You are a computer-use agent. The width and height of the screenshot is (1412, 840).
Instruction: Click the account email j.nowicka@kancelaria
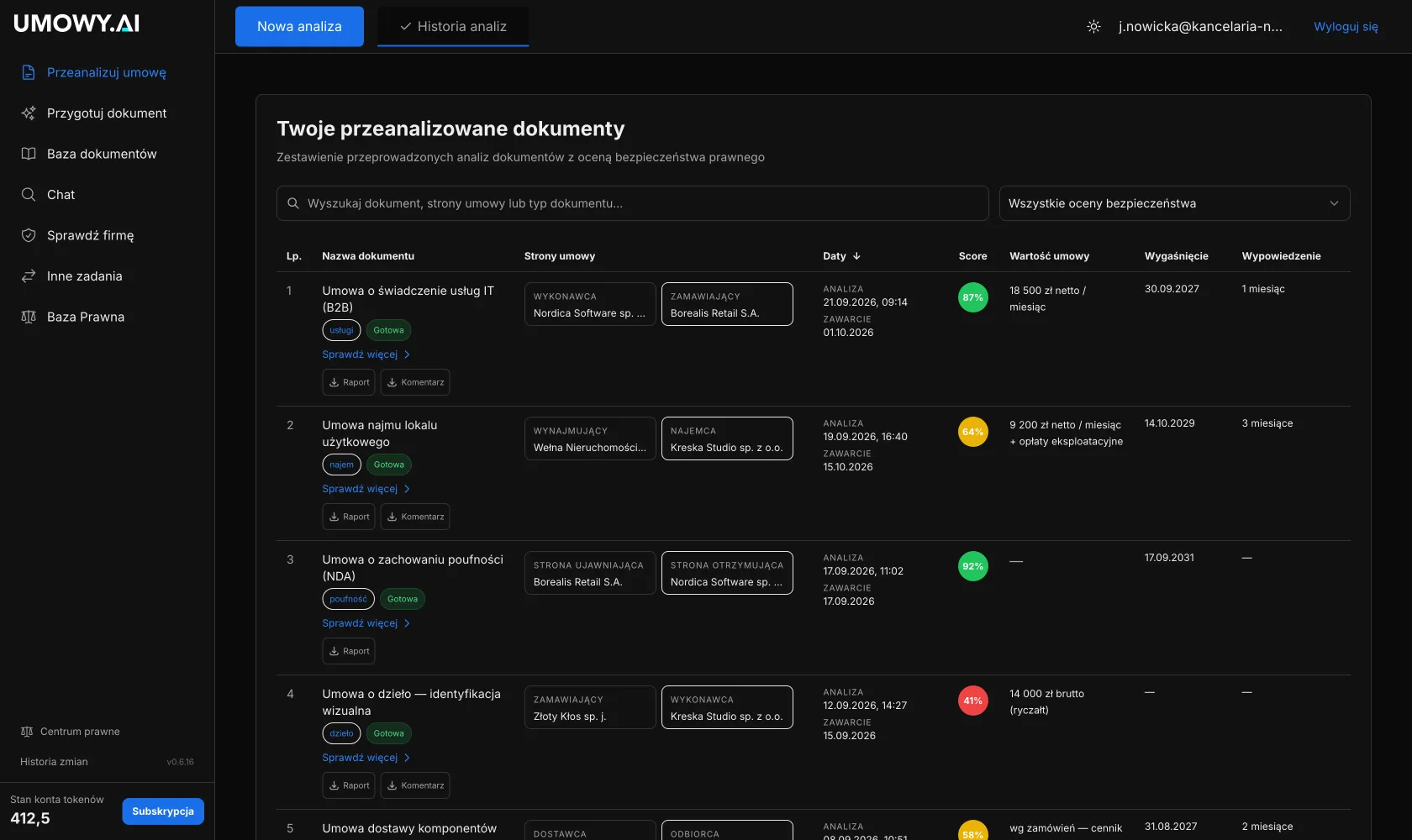pos(1200,26)
